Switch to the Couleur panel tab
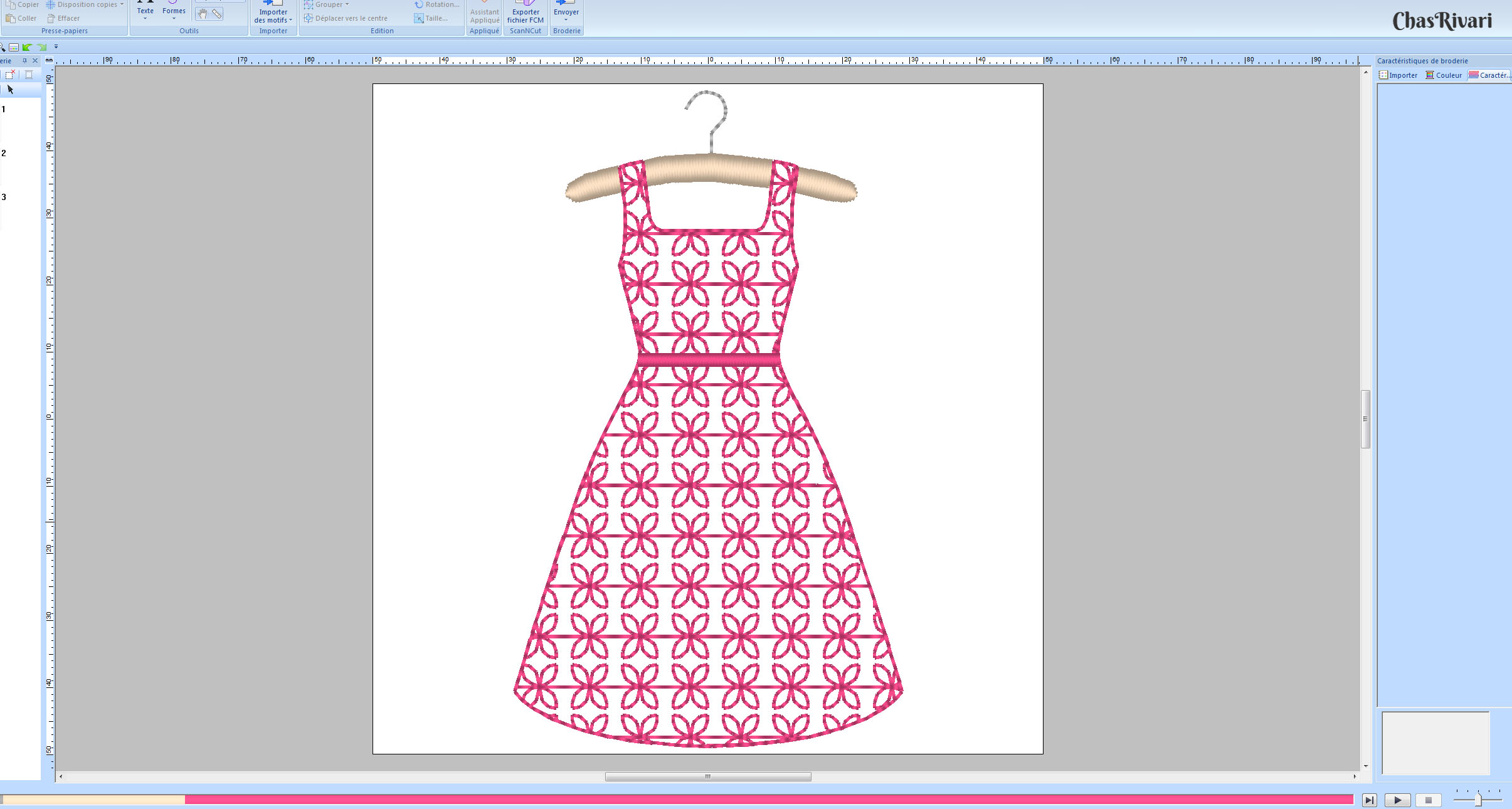The height and width of the screenshot is (809, 1512). (1444, 75)
